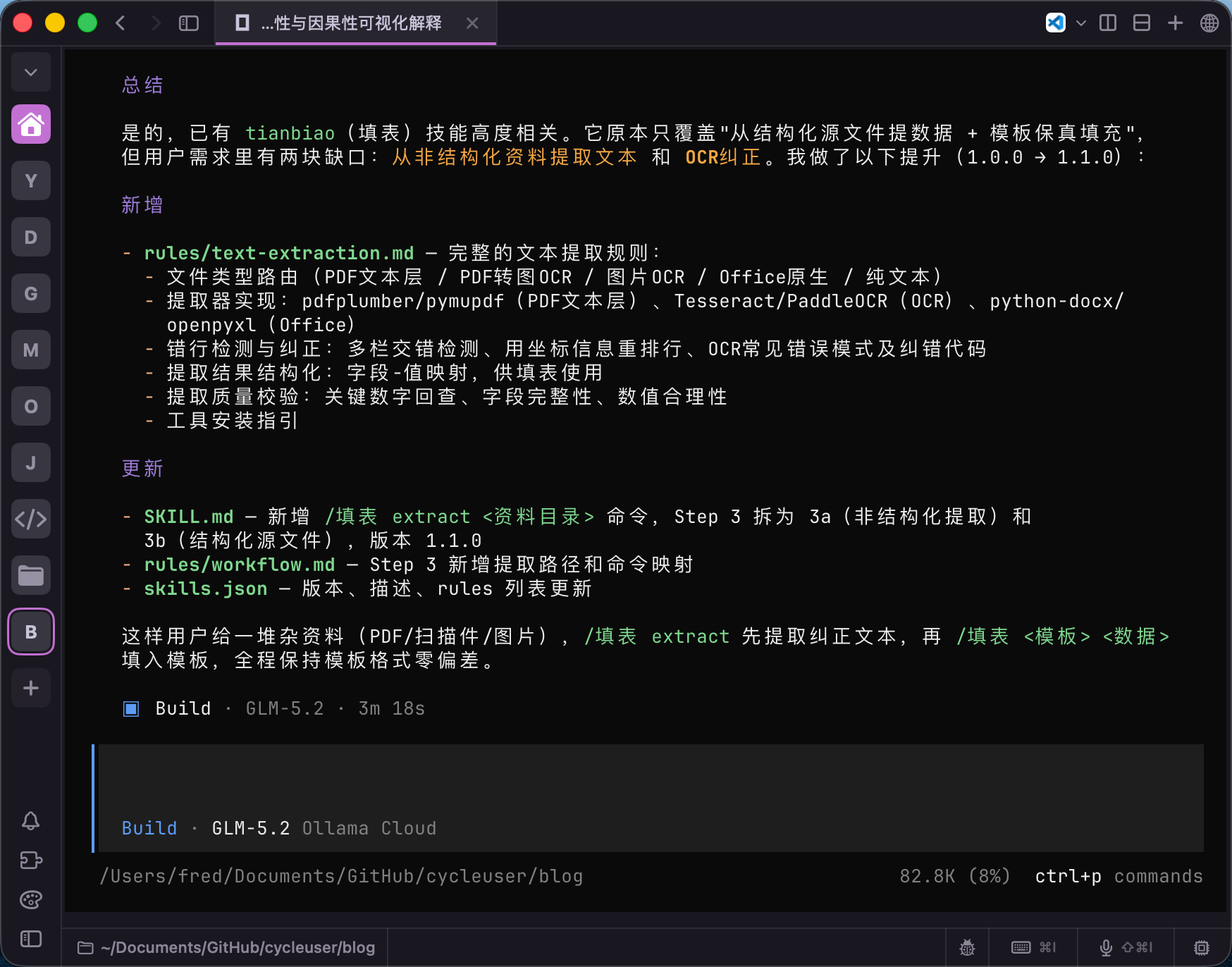Image resolution: width=1232 pixels, height=967 pixels.
Task: Click the 82.8K (8%) context usage
Action: (x=955, y=876)
